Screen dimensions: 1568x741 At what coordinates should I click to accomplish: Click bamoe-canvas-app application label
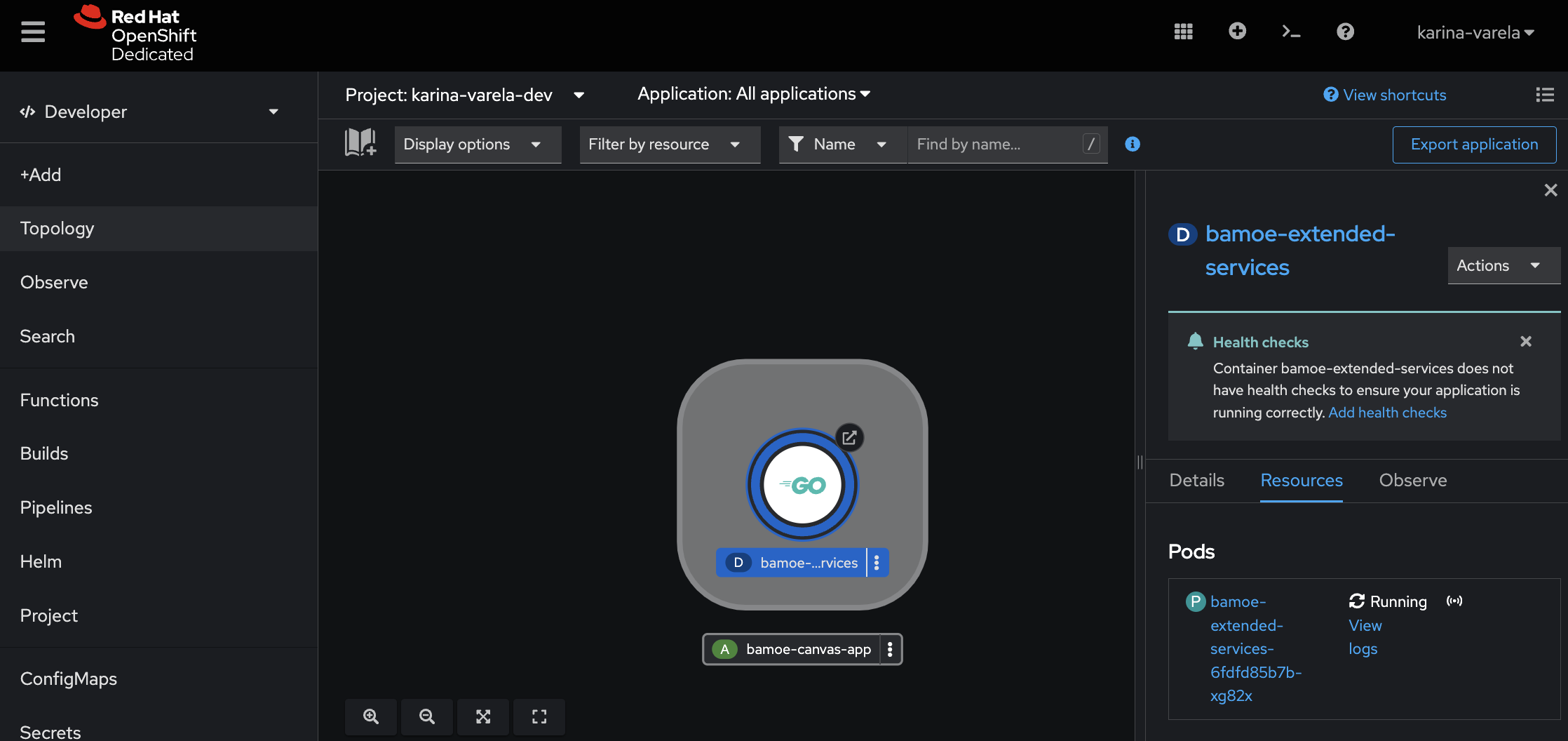point(792,649)
